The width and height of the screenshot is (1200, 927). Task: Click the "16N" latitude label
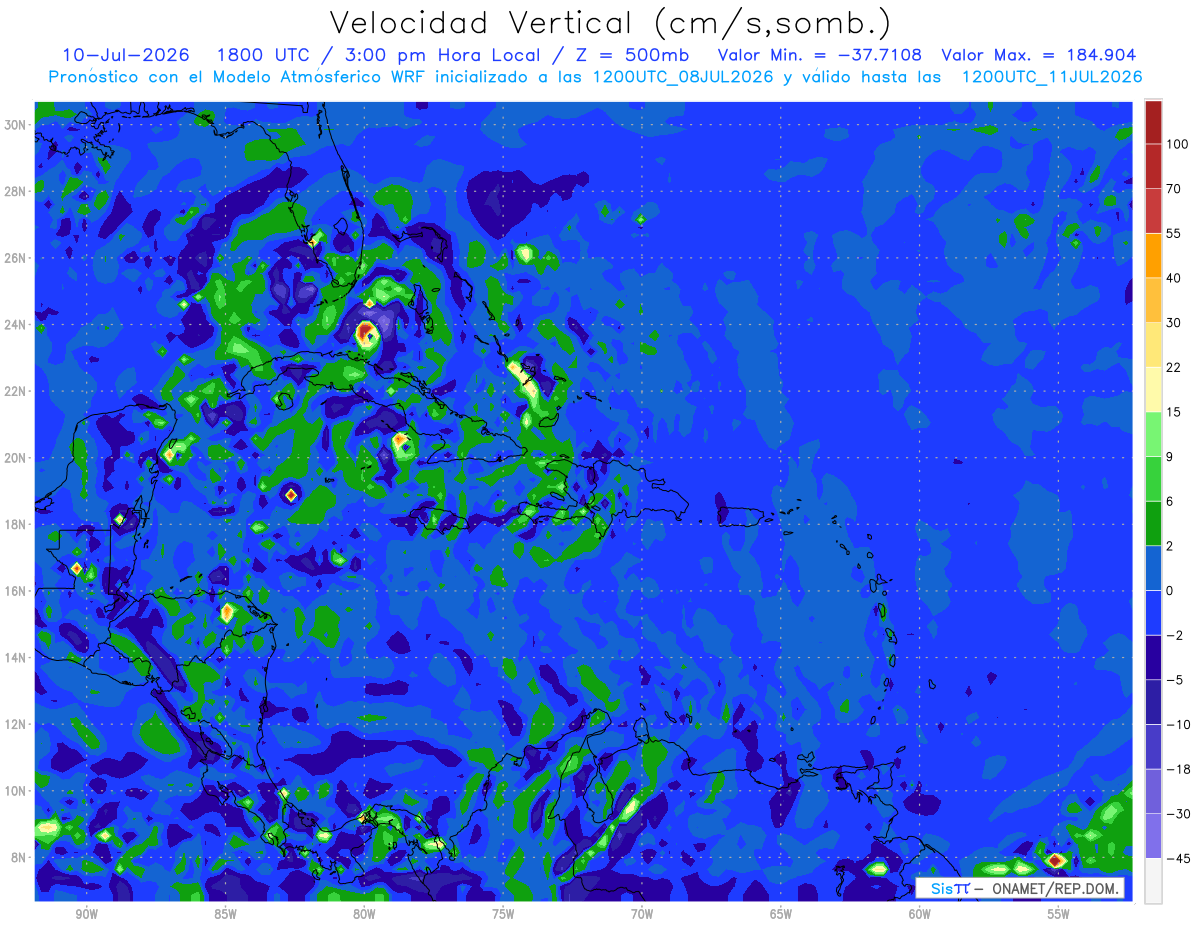(x=16, y=591)
